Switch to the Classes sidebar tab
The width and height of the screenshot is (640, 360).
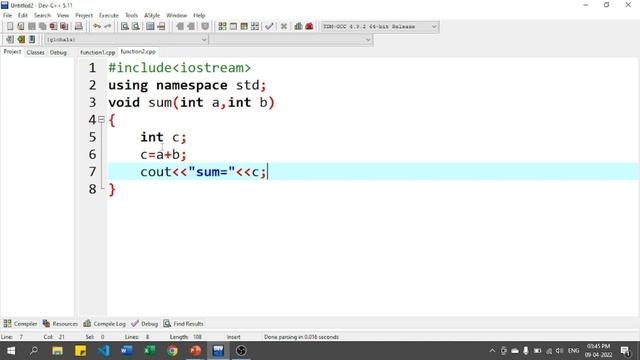[x=36, y=52]
